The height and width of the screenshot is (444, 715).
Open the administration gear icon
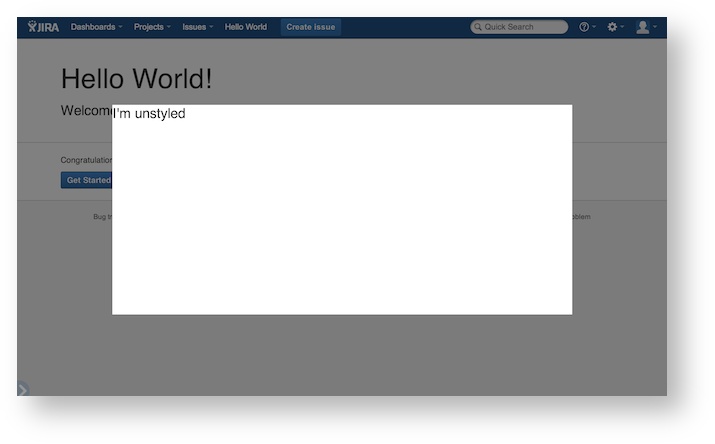point(612,27)
